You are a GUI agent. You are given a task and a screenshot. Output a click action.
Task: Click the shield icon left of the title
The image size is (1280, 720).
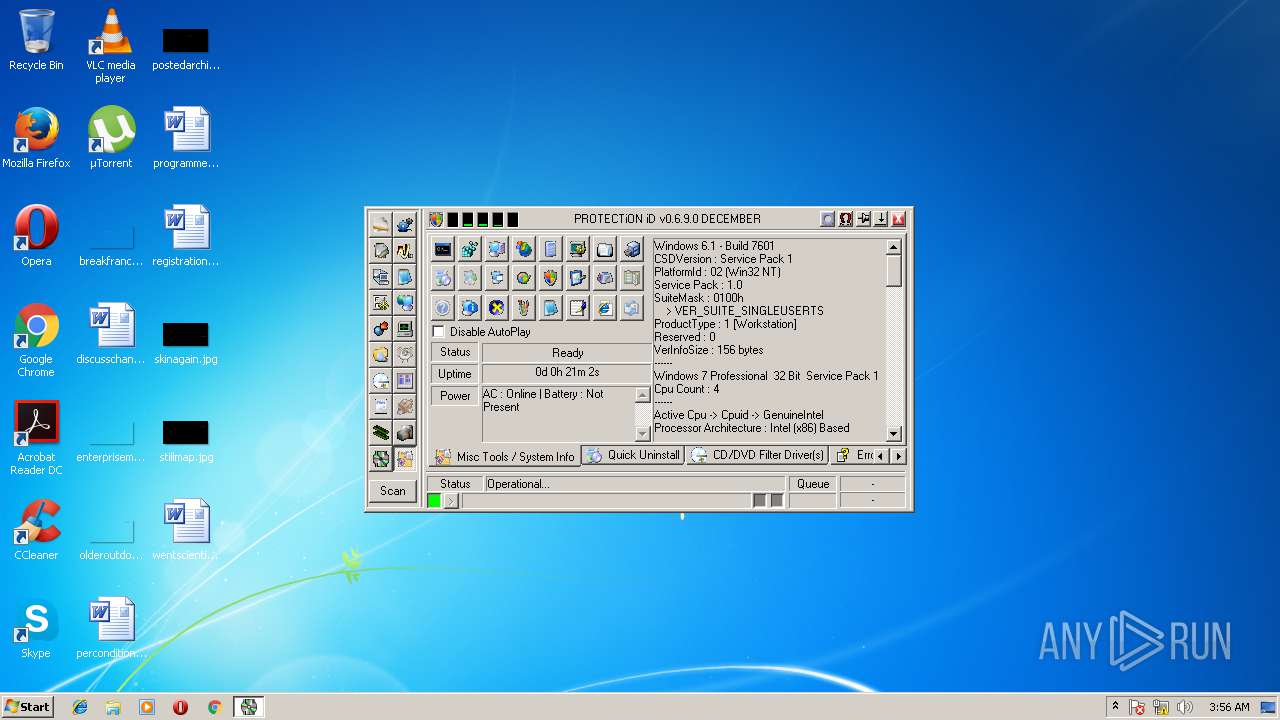click(436, 219)
